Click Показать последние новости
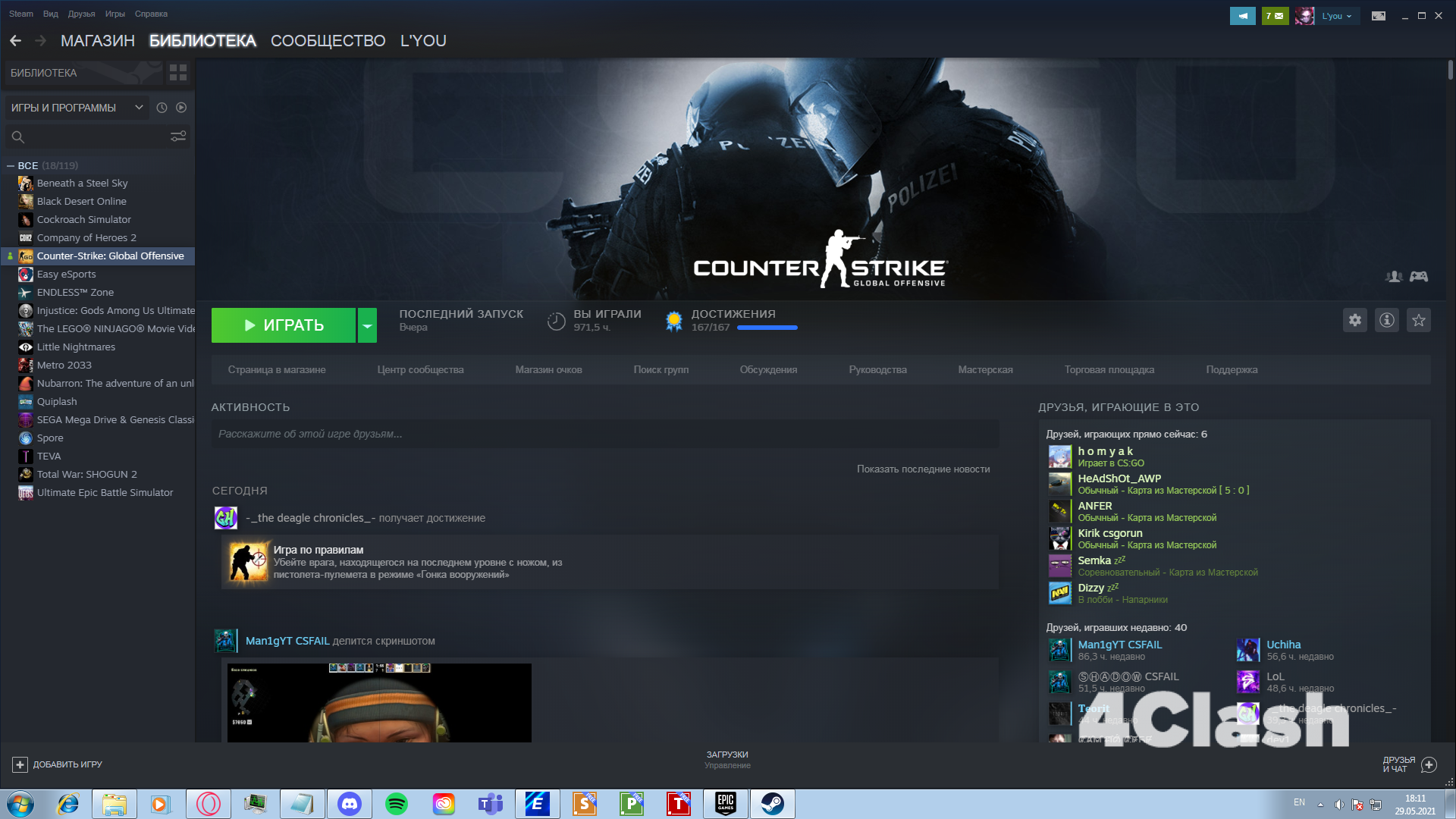Viewport: 1456px width, 819px height. (923, 469)
